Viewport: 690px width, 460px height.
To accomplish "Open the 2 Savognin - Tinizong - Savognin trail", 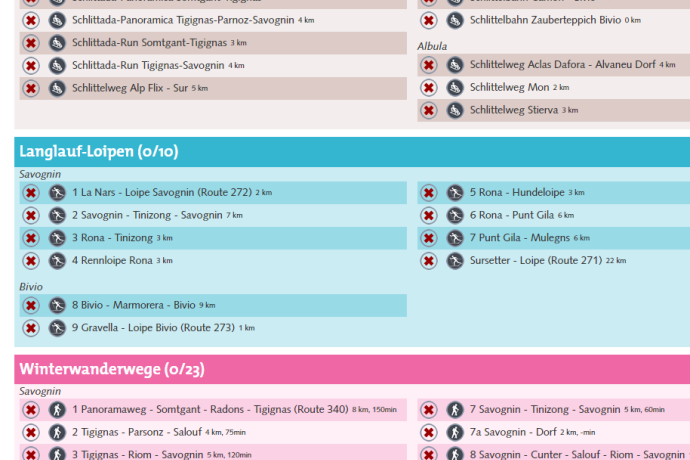I will pos(147,215).
